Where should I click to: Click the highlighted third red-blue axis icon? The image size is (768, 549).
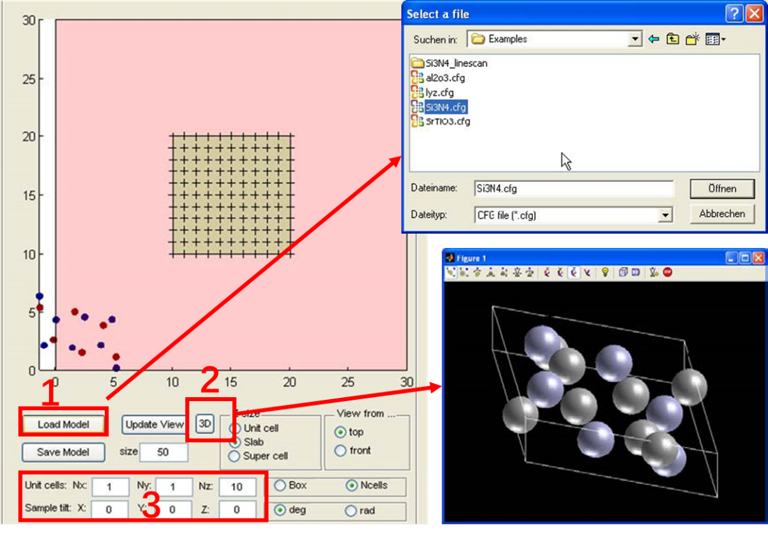(574, 272)
